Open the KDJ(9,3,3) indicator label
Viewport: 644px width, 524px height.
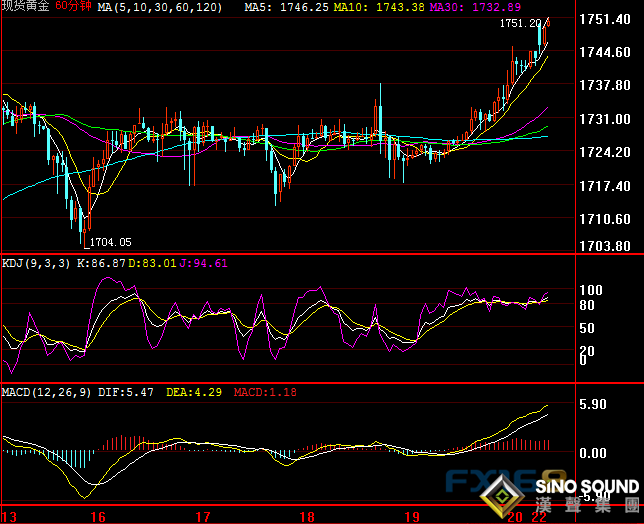(35, 263)
